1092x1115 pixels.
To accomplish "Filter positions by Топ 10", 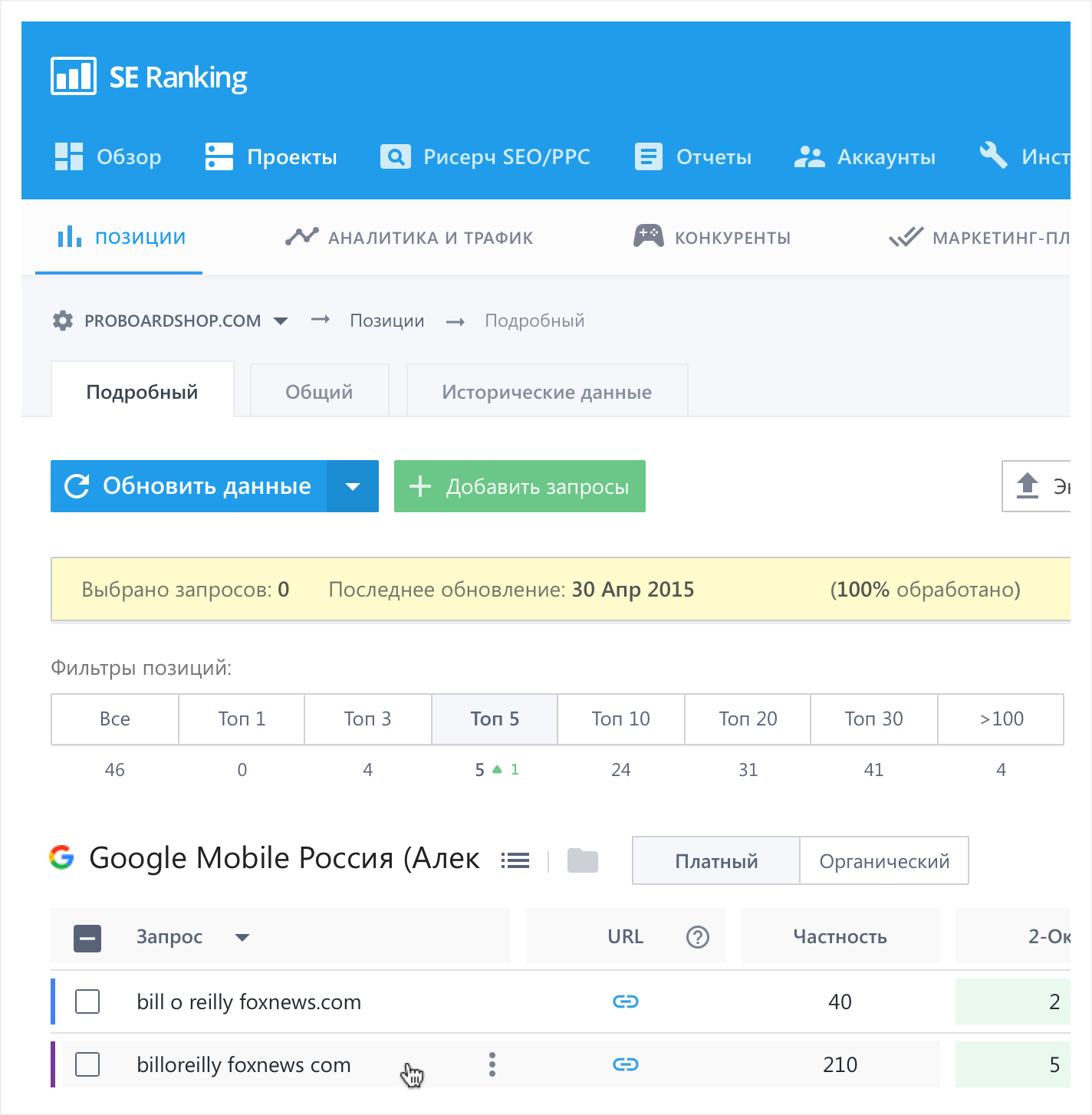I will coord(620,719).
